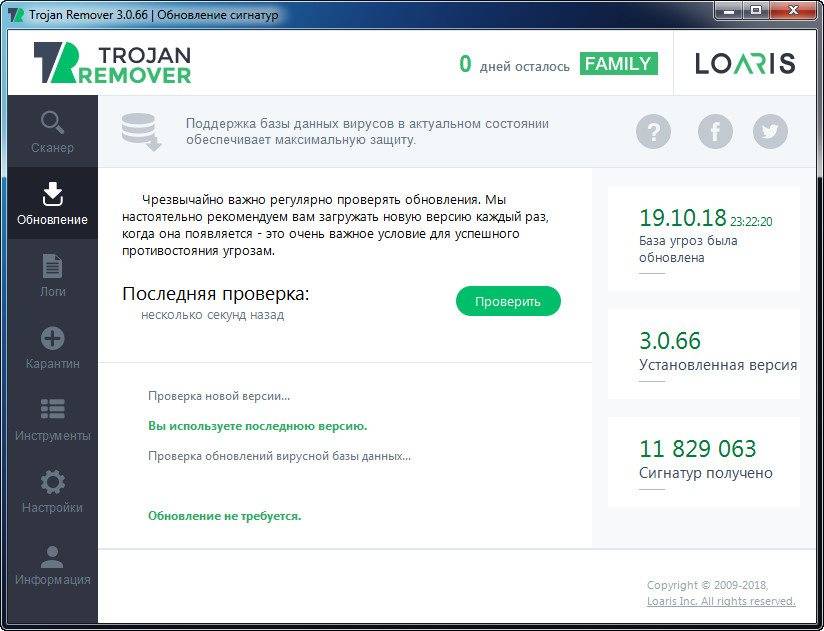Open the Facebook page icon
The width and height of the screenshot is (824, 631).
click(x=715, y=131)
